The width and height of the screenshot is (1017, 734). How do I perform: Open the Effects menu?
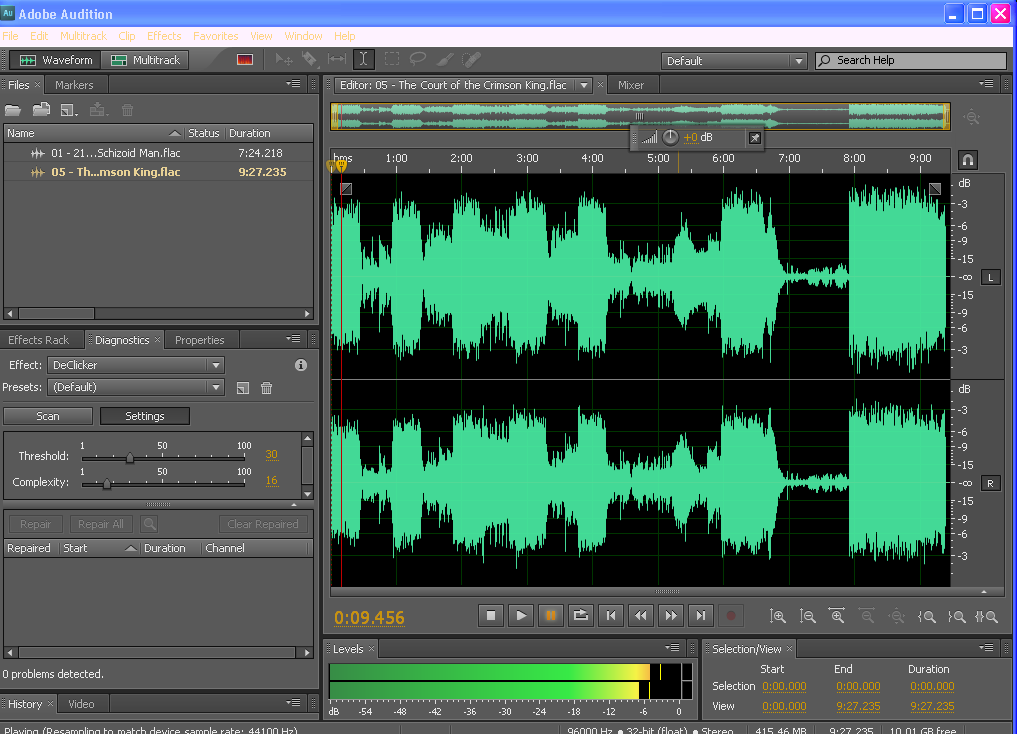pos(164,36)
